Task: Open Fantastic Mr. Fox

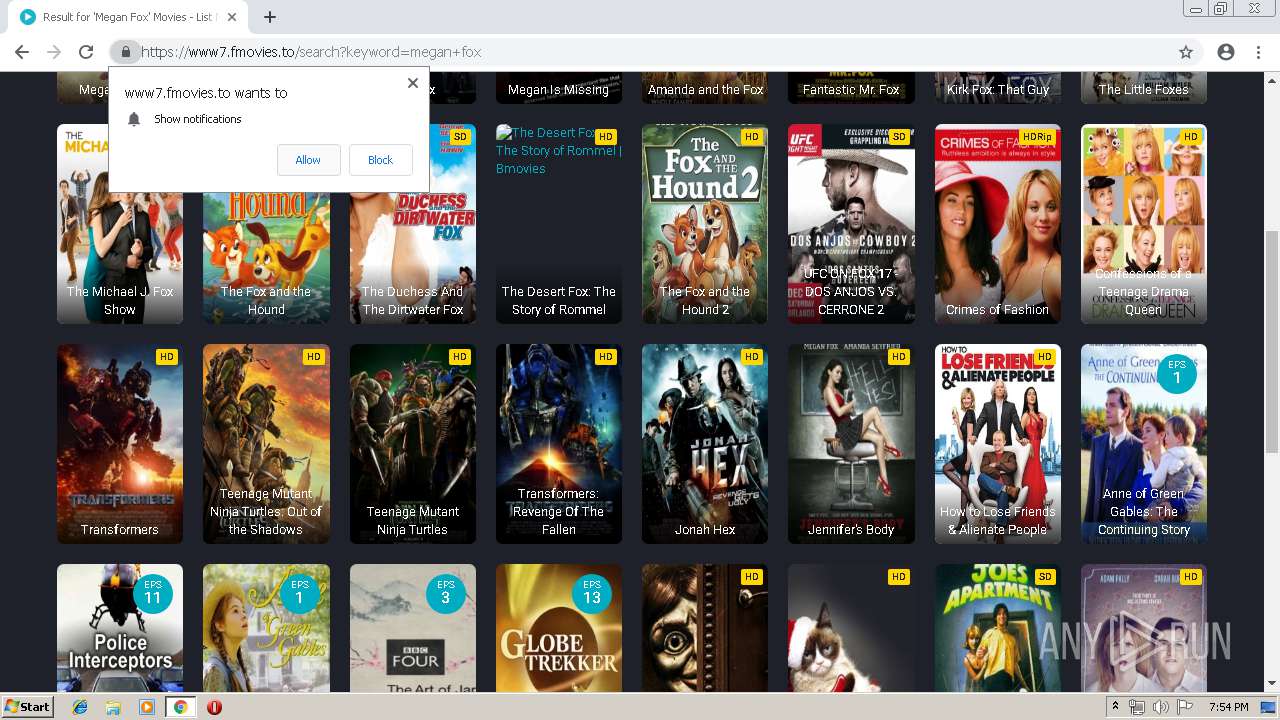Action: (851, 88)
